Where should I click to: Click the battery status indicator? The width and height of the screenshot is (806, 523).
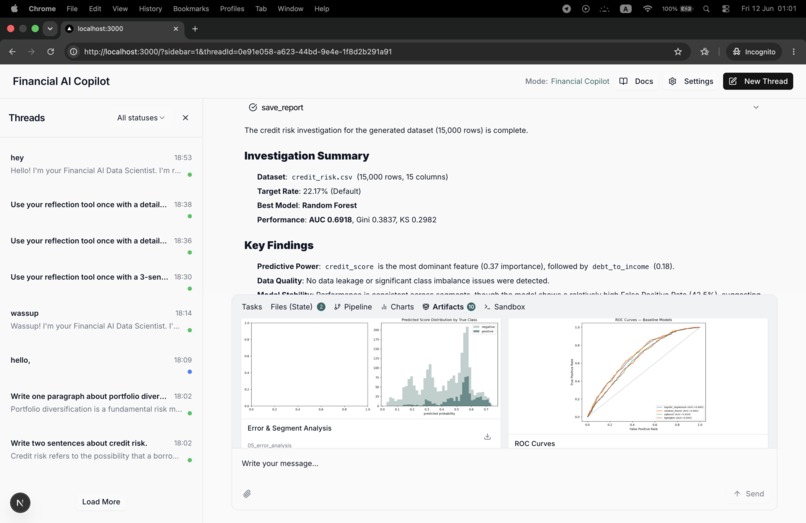(x=678, y=9)
